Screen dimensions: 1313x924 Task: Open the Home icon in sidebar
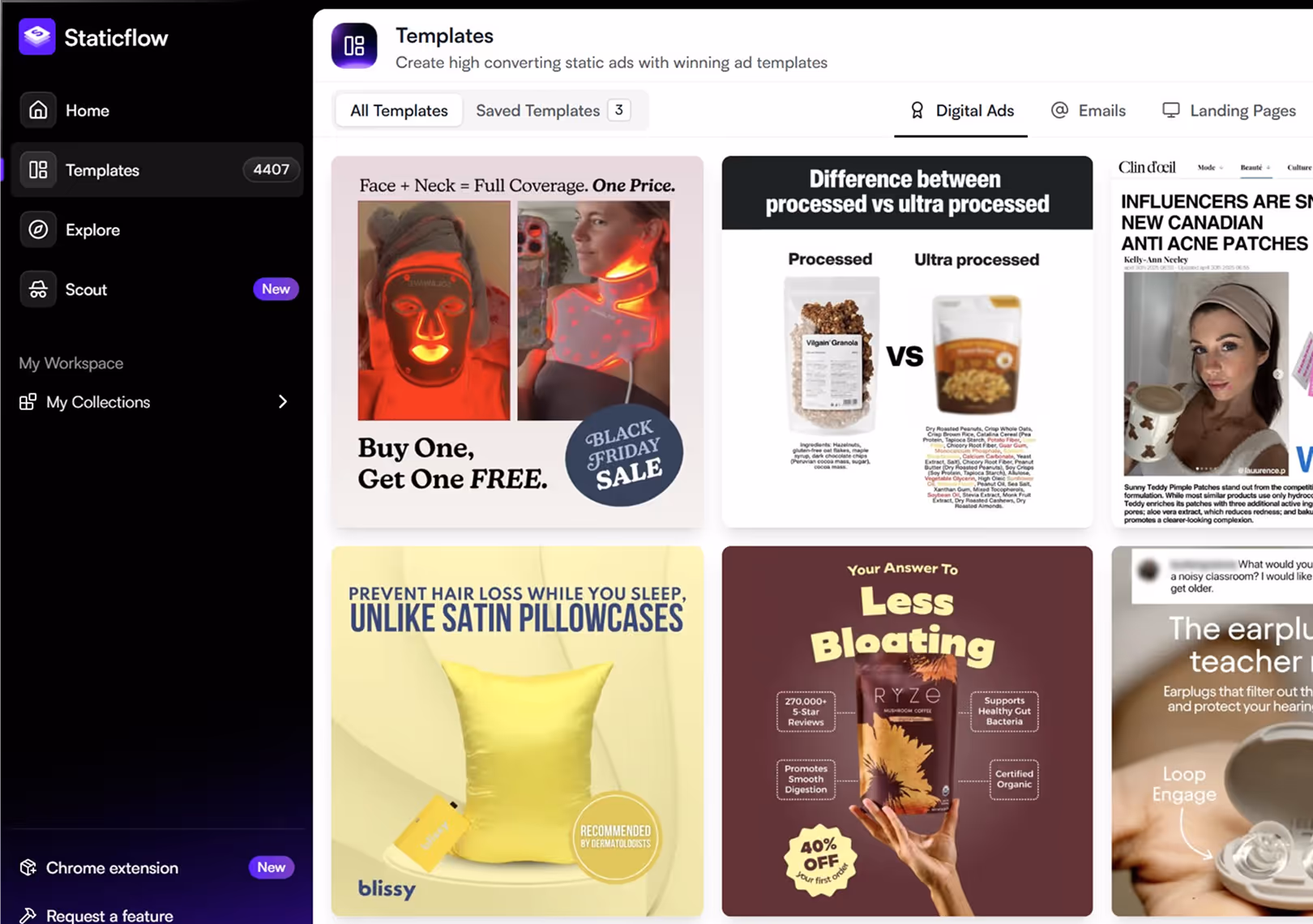[38, 110]
